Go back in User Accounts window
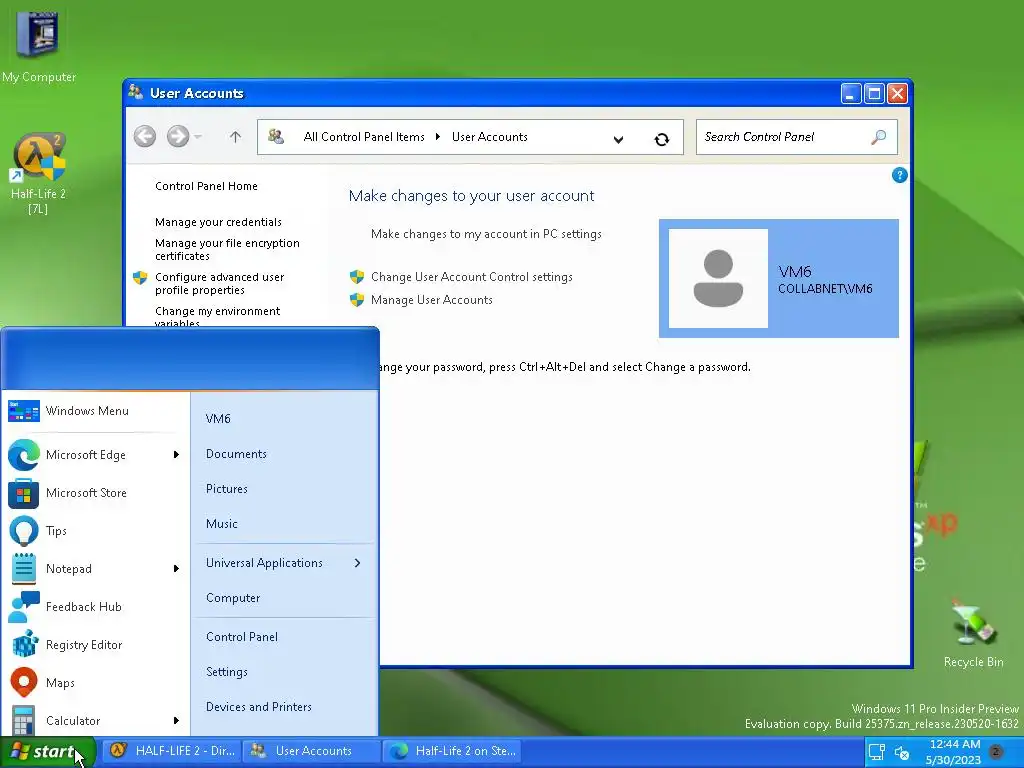This screenshot has width=1024, height=768. tap(145, 136)
